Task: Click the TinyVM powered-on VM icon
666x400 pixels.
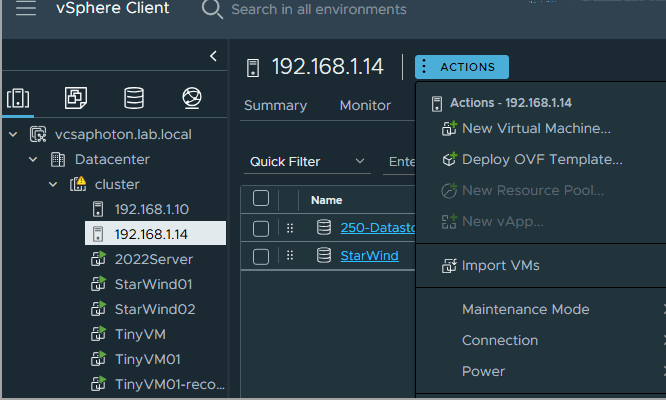Action: [98, 334]
